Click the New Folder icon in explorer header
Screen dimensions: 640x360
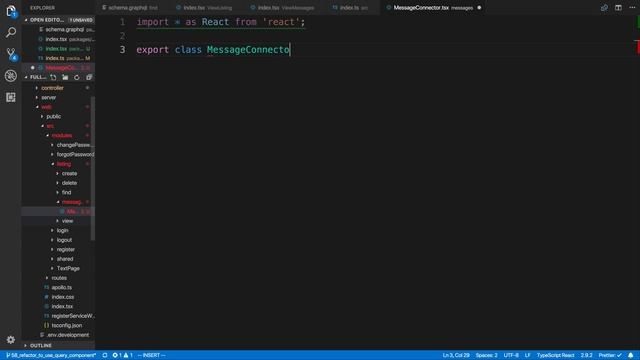click(65, 77)
